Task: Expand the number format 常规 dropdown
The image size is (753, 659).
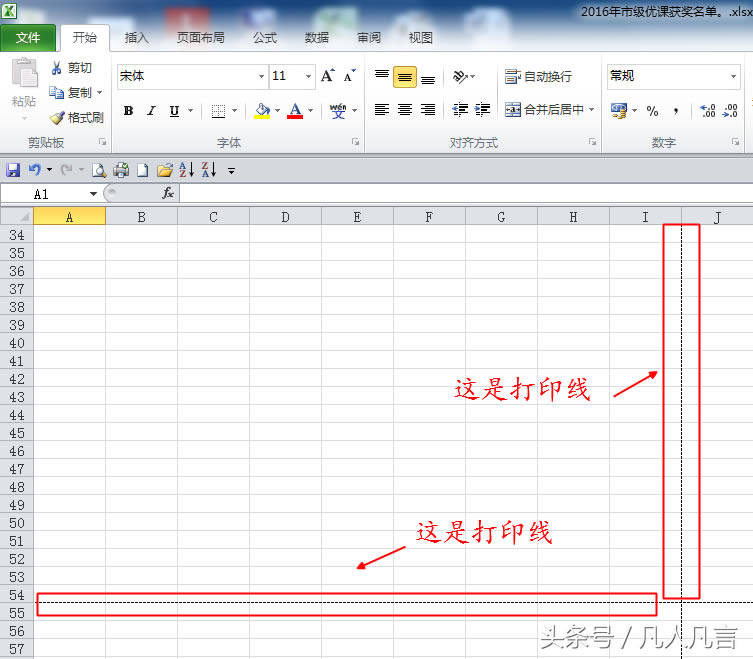Action: (733, 76)
